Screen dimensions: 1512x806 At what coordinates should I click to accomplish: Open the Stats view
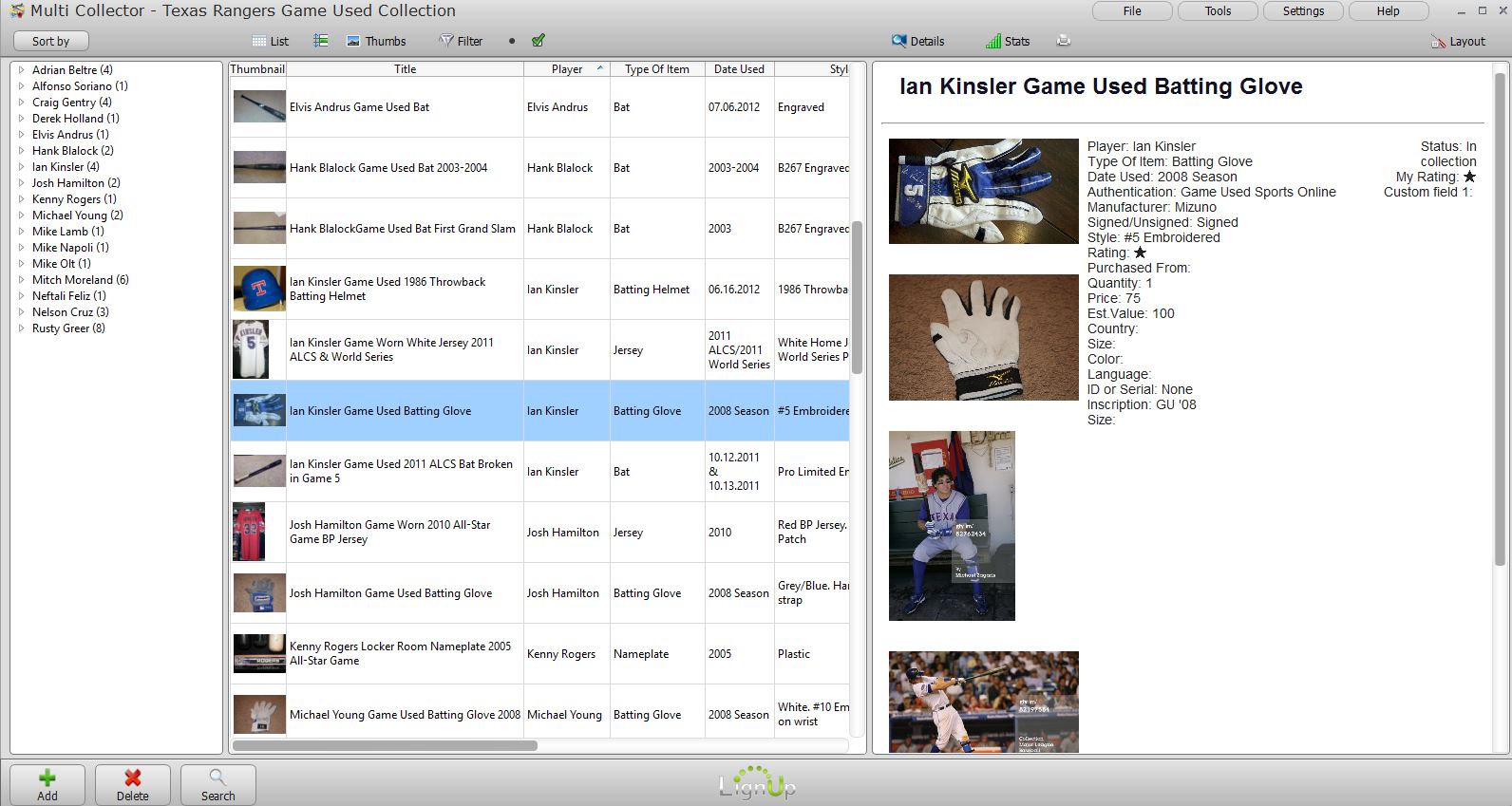point(1008,41)
